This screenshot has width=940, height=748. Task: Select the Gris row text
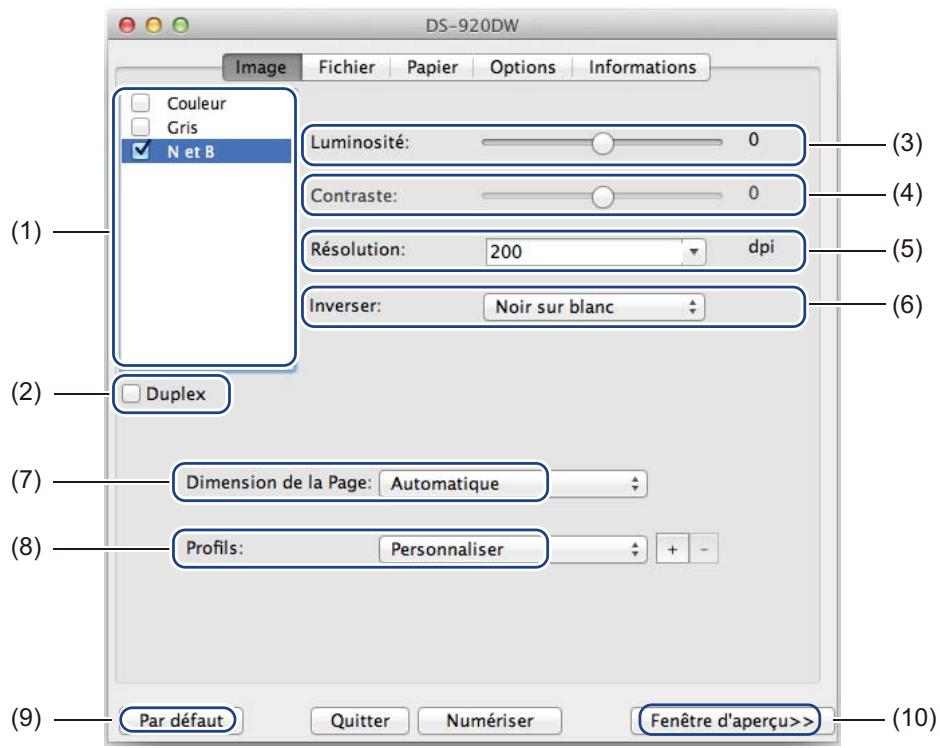click(182, 128)
